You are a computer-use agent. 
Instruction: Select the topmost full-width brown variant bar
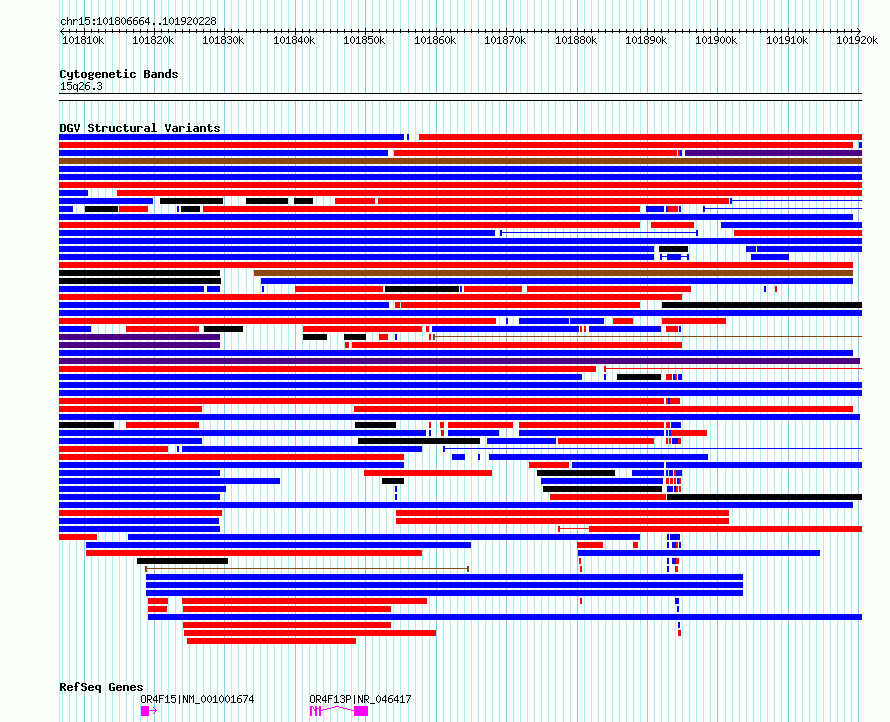[x=460, y=161]
